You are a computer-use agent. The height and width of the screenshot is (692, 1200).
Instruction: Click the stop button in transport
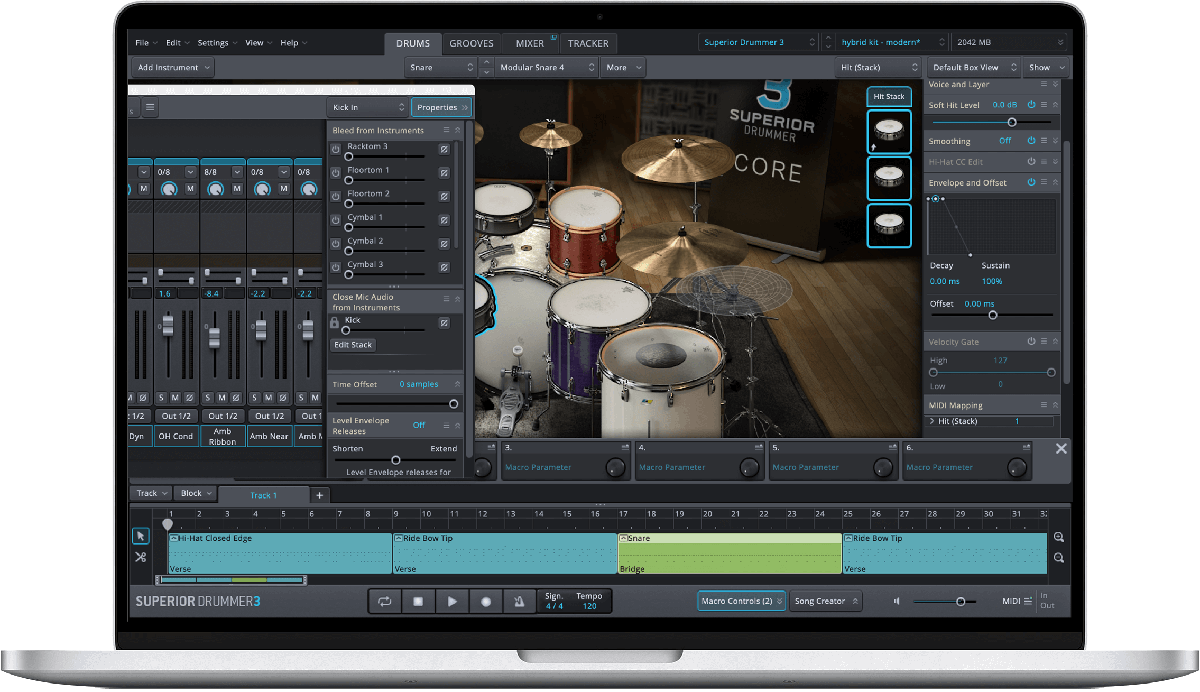coord(418,602)
